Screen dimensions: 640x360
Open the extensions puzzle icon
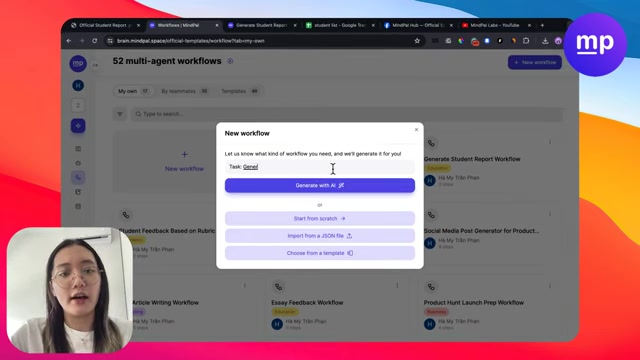coord(526,41)
